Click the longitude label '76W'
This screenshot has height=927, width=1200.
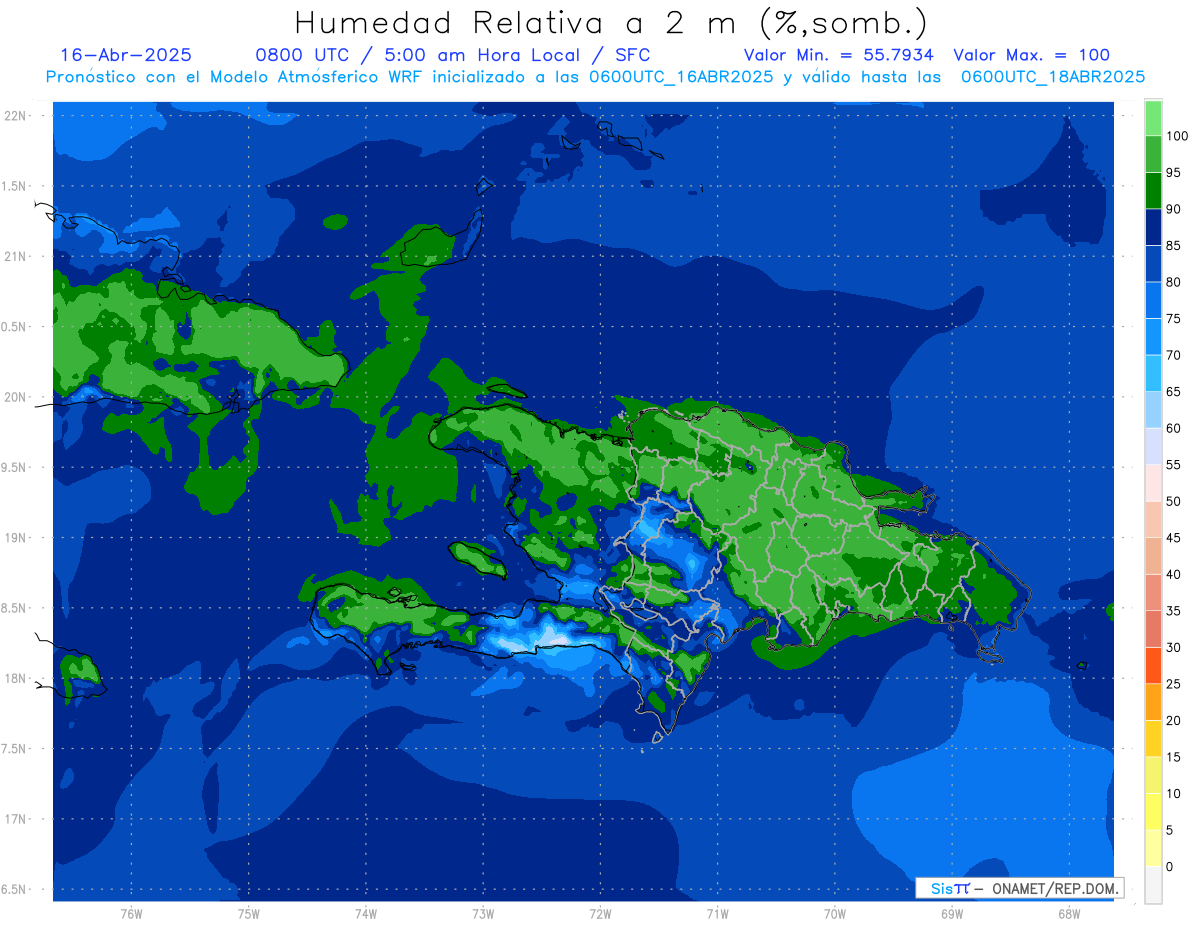point(131,914)
